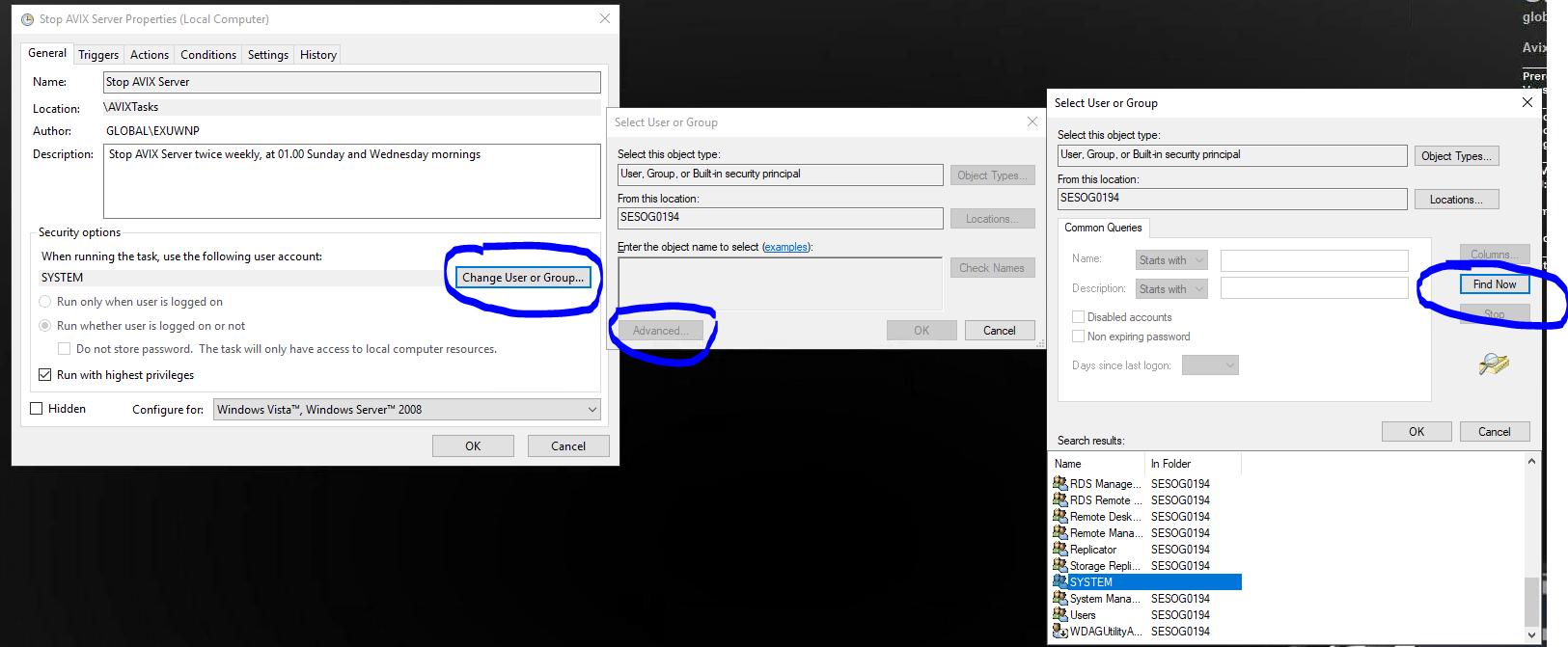
Task: Open the Configure for dropdown
Action: [x=406, y=410]
